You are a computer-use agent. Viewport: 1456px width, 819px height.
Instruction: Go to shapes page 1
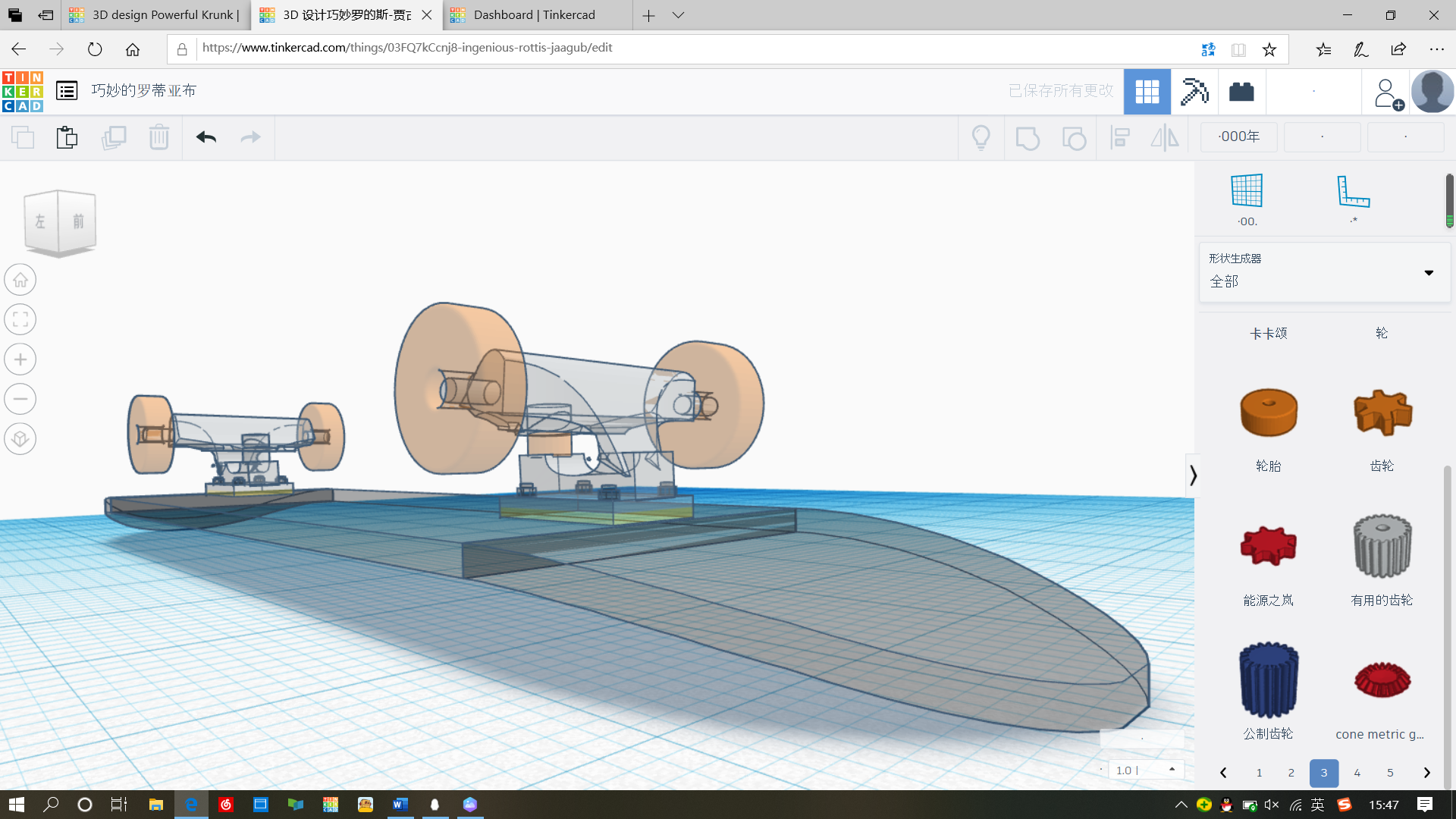click(1259, 773)
